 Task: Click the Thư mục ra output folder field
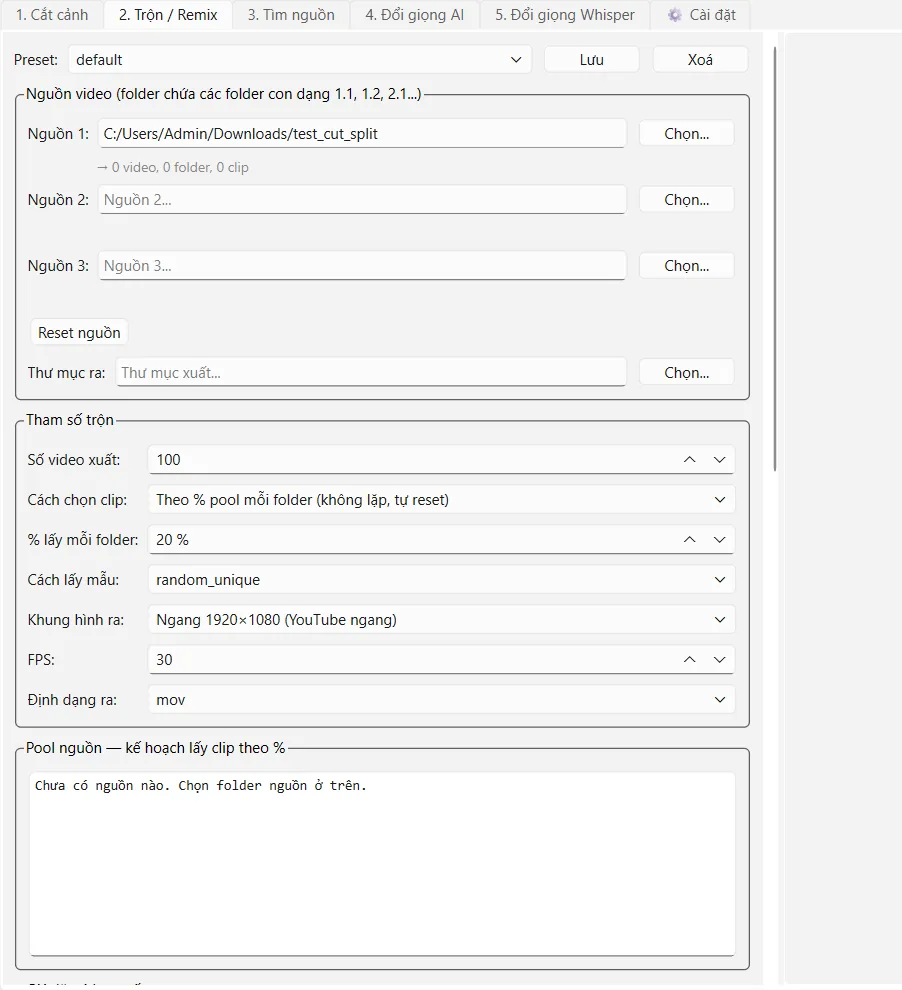[x=371, y=373]
